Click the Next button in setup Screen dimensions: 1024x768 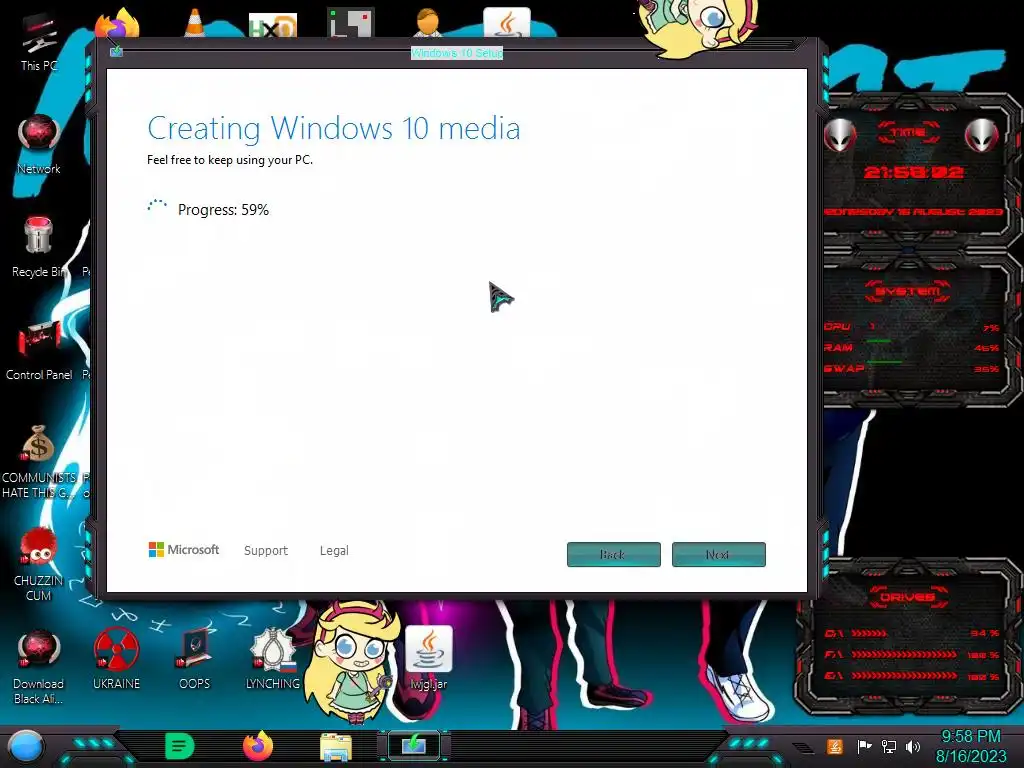718,554
